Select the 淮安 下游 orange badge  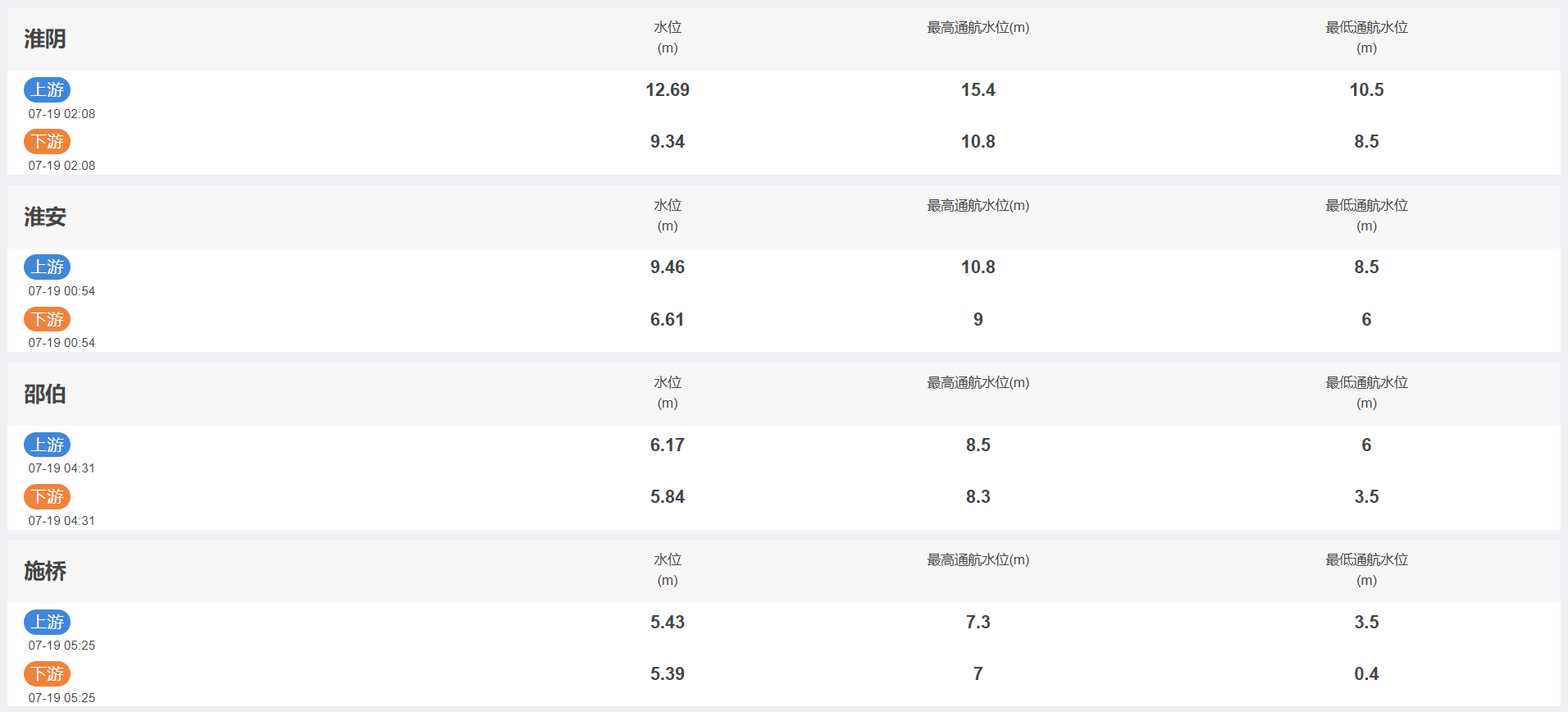[47, 319]
